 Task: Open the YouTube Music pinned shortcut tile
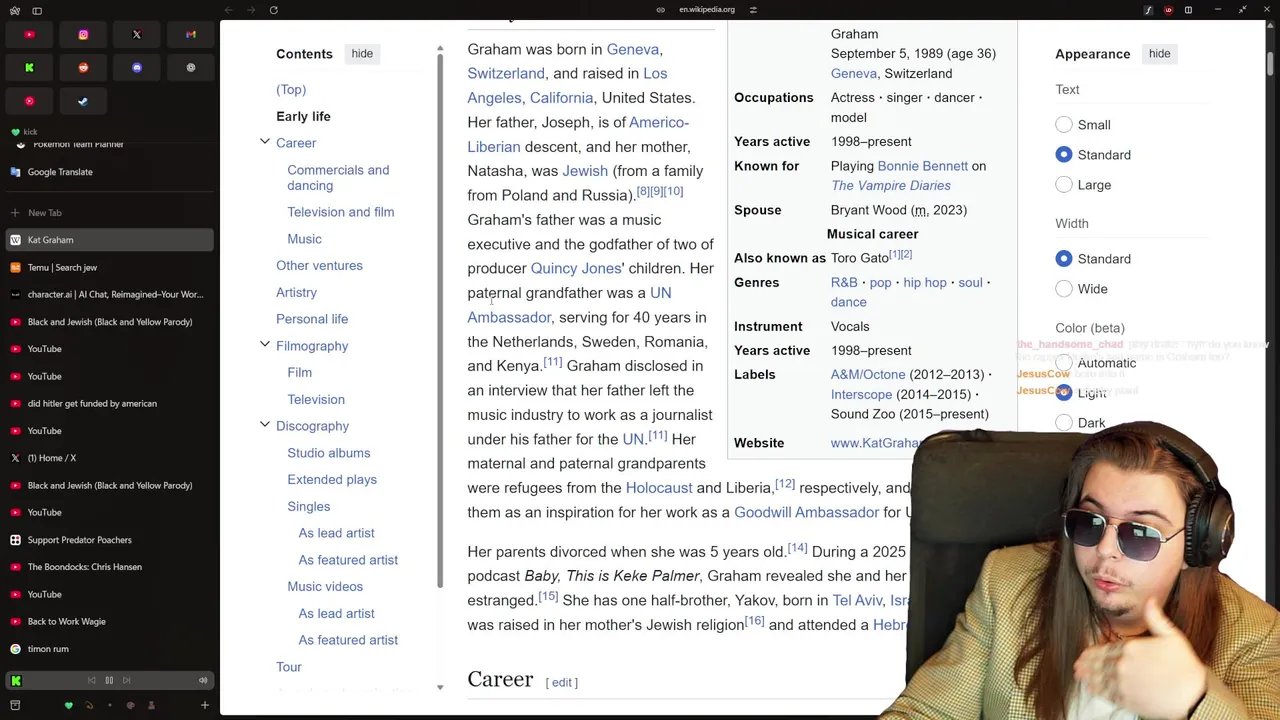[29, 101]
